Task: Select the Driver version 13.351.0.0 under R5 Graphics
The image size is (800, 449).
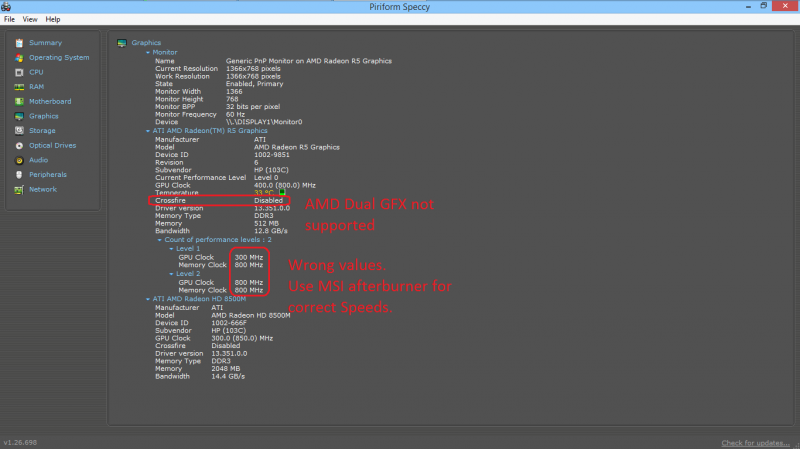Action: (272, 208)
